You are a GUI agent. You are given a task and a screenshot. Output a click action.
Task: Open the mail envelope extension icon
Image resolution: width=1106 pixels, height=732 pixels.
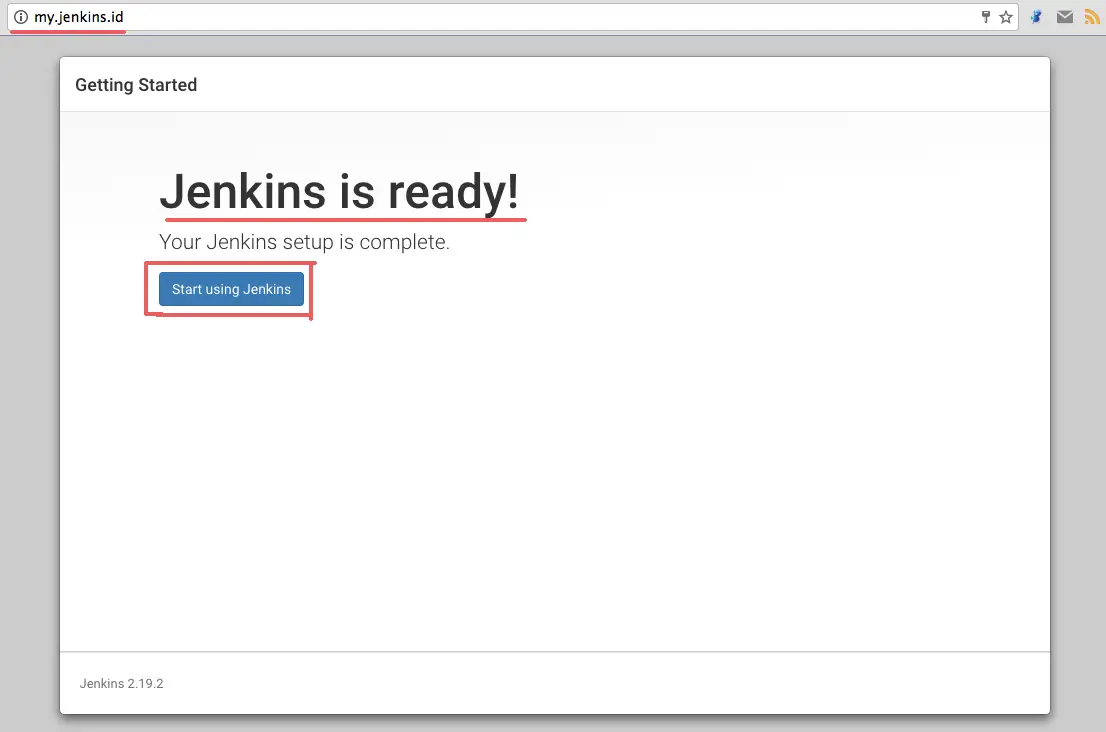[x=1064, y=17]
